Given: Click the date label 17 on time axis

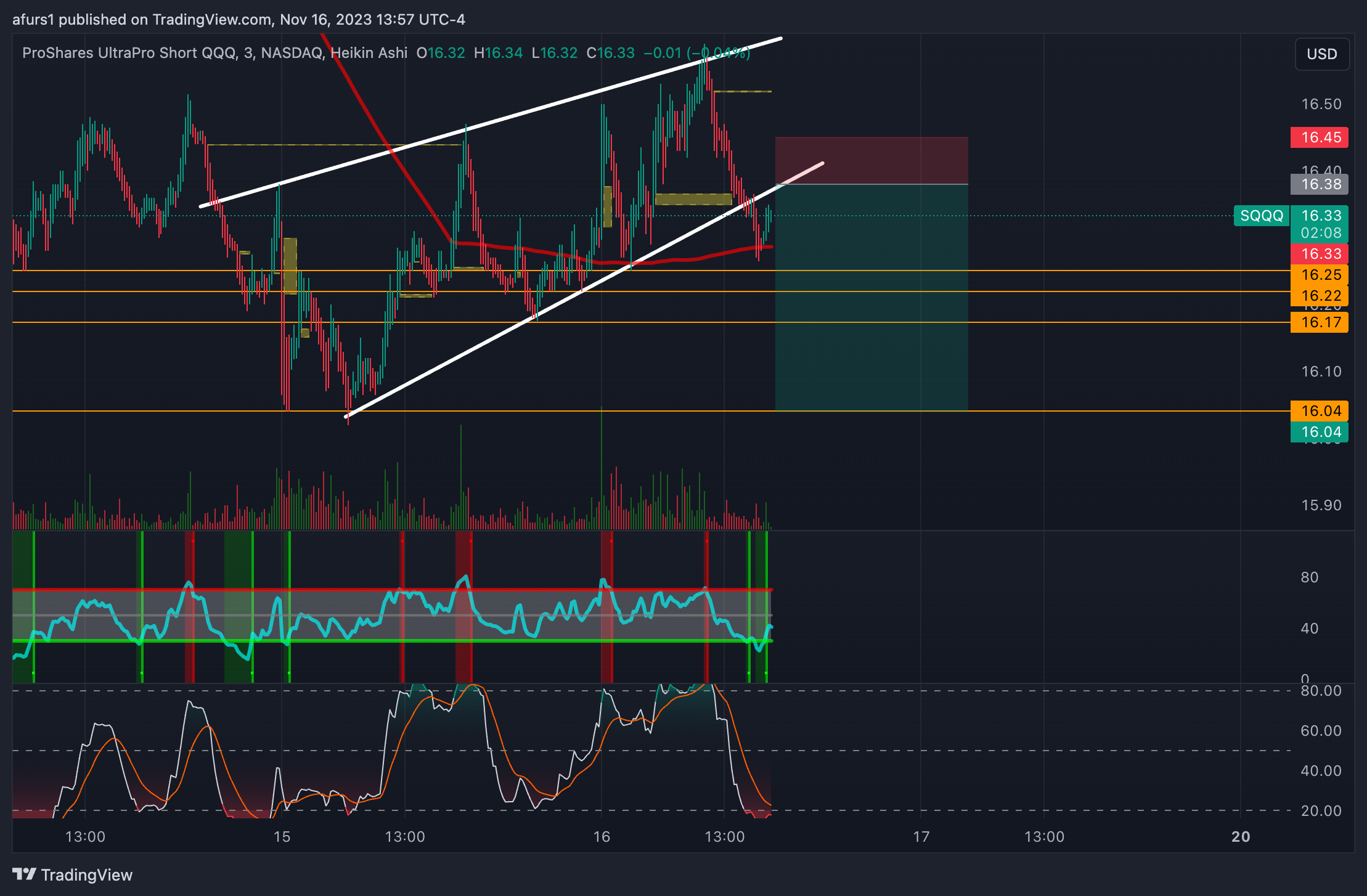Looking at the screenshot, I should (x=921, y=837).
